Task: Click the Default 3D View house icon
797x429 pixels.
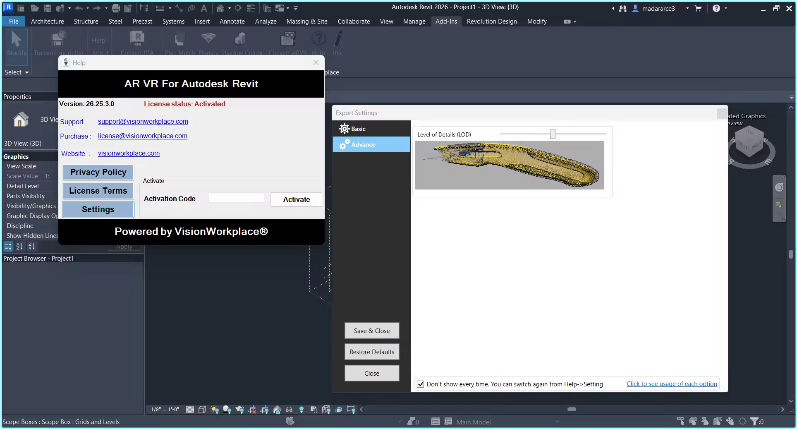Action: tap(220, 8)
